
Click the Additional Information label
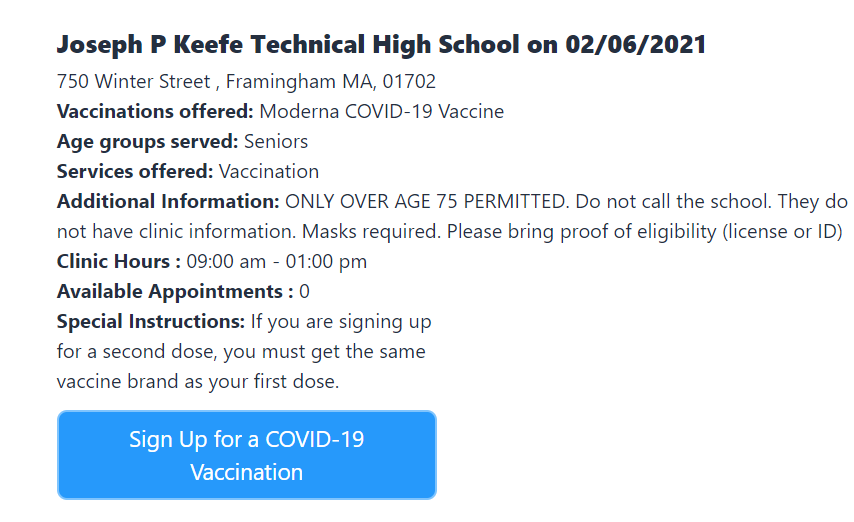168,202
